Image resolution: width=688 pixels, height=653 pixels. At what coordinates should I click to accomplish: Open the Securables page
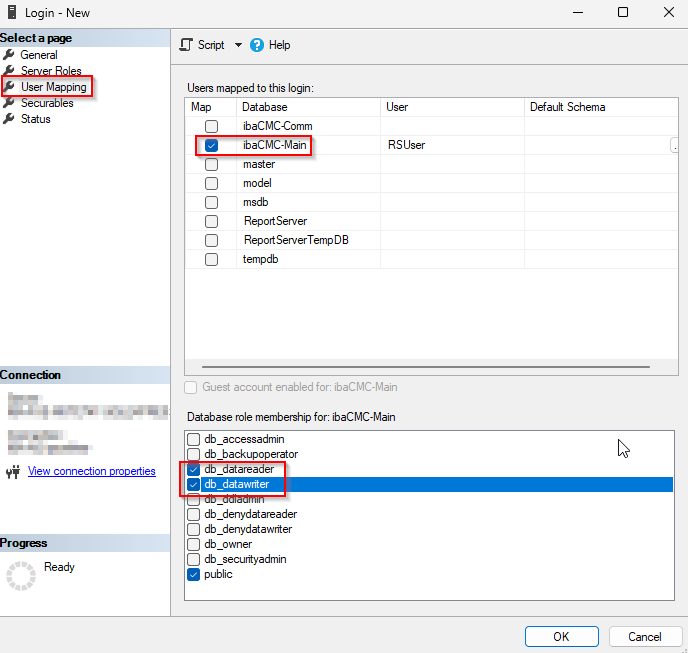[x=47, y=103]
